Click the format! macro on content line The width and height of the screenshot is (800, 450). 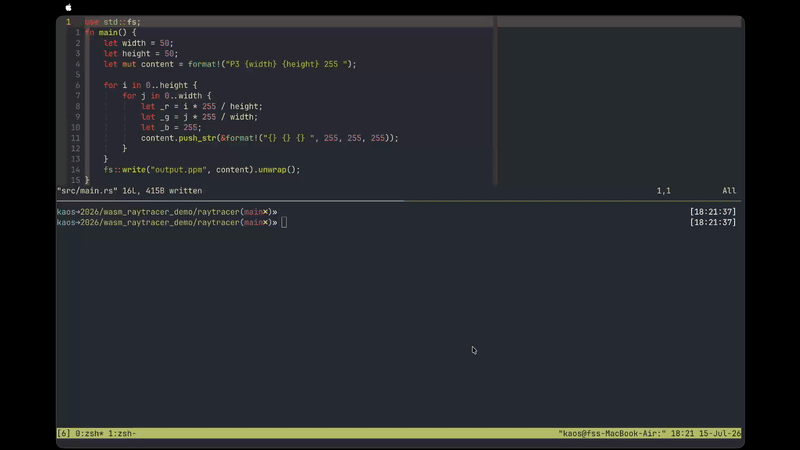pyautogui.click(x=204, y=64)
